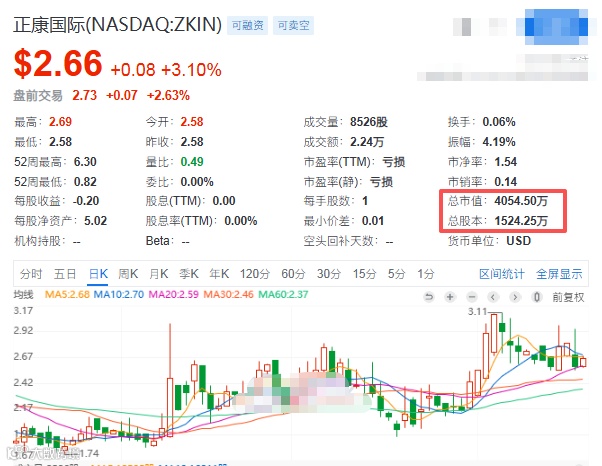This screenshot has height=466, width=602.
Task: Open 区间统计 range statistics
Action: pyautogui.click(x=502, y=274)
